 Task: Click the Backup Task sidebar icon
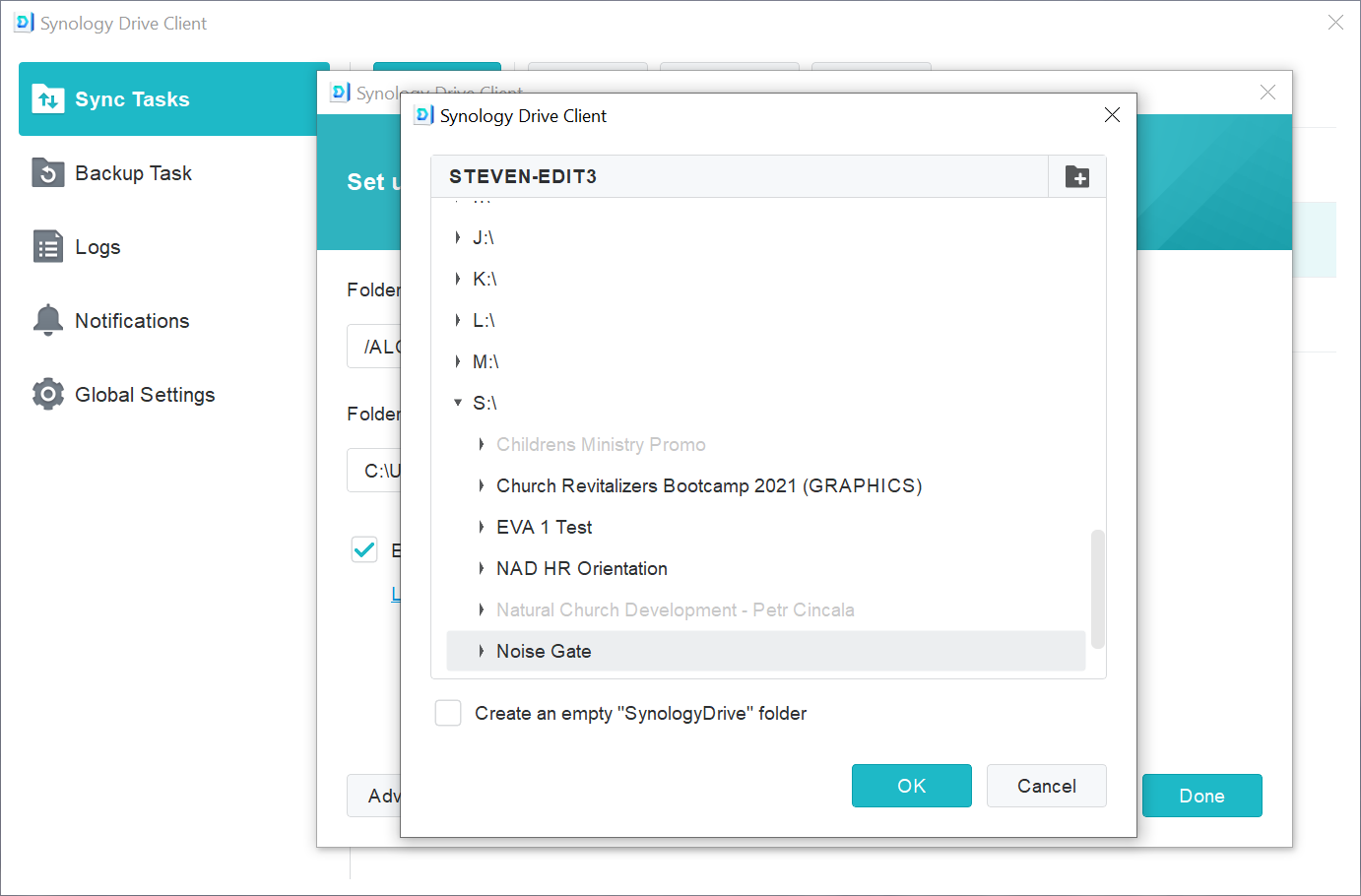coord(48,173)
